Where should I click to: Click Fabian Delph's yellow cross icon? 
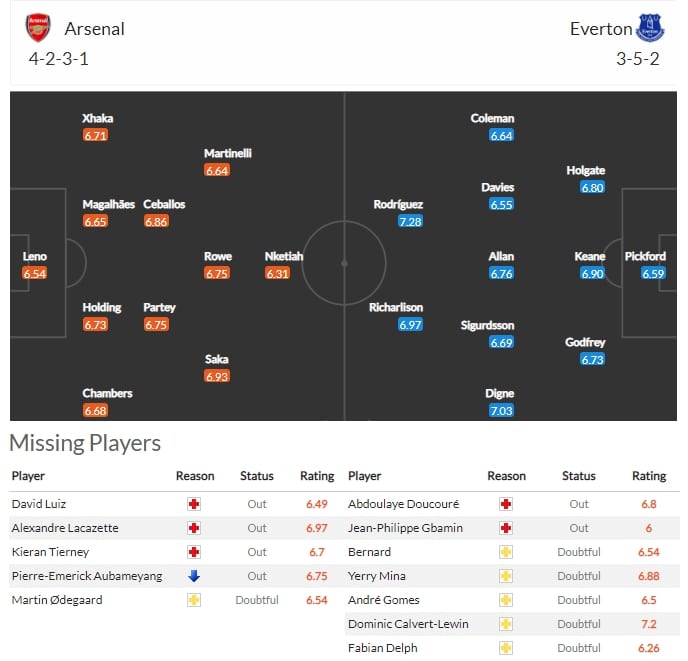tap(506, 648)
